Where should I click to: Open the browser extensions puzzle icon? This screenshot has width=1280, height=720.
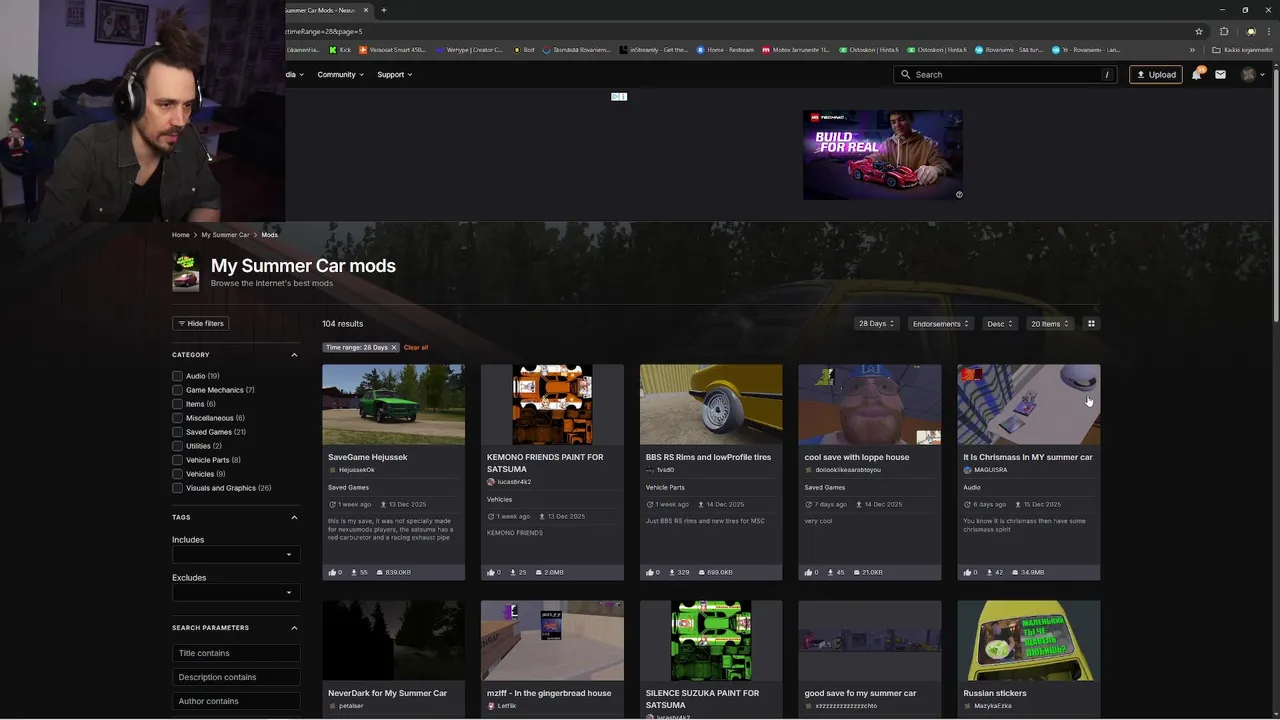[x=1224, y=31]
